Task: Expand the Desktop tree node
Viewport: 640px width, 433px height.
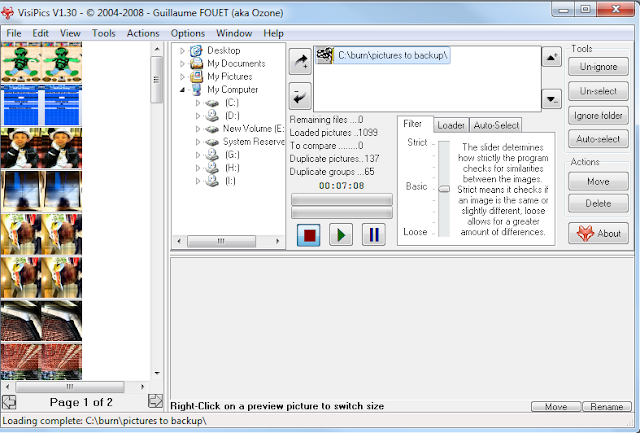Action: [182, 51]
